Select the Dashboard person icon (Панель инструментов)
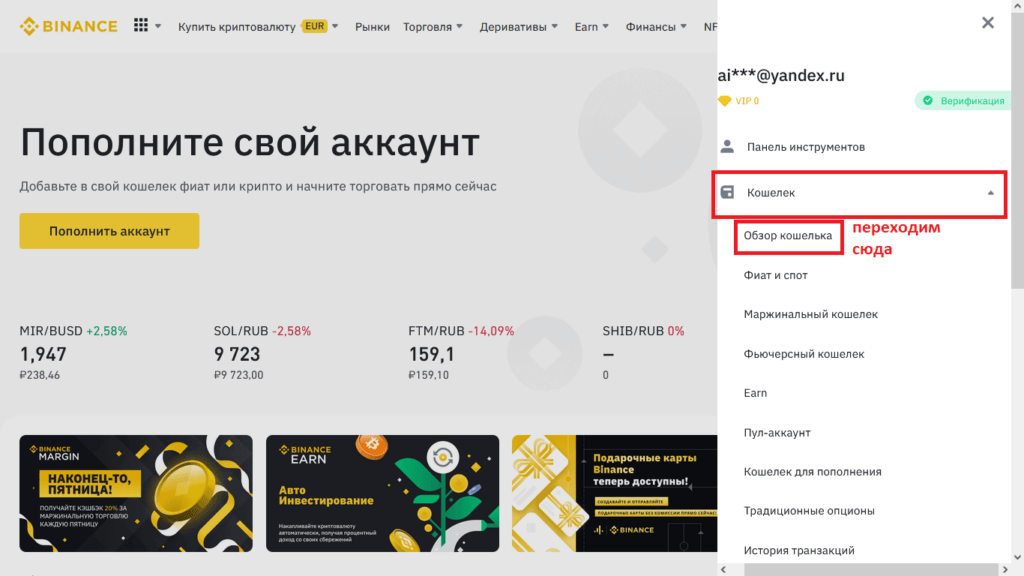Screen dimensions: 1024x576 point(727,146)
